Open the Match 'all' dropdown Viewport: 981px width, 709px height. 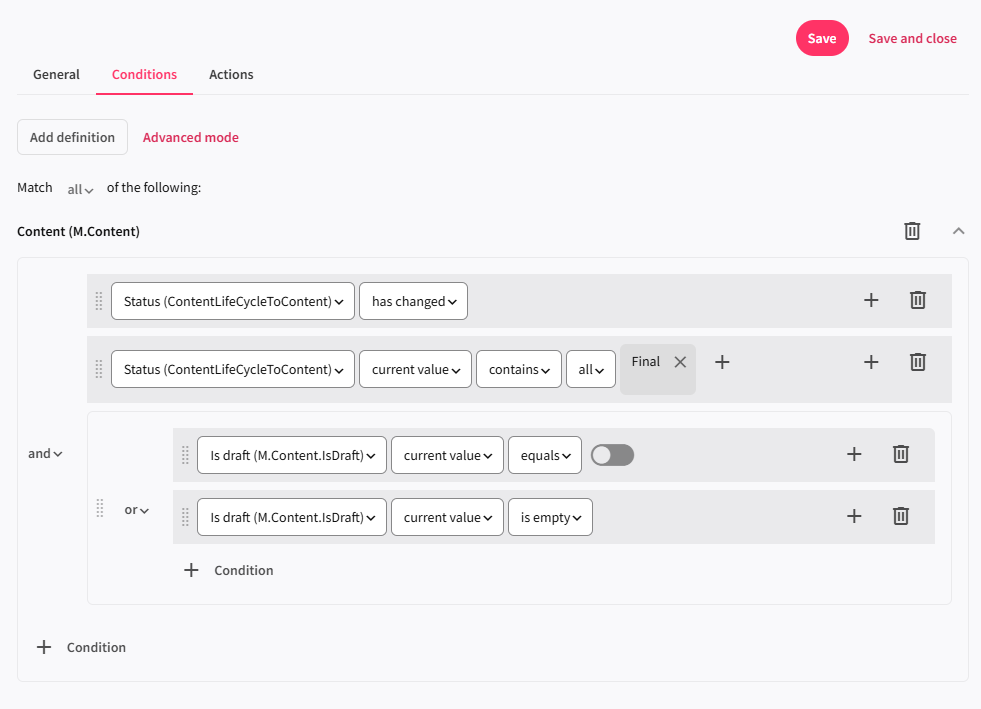coord(80,189)
